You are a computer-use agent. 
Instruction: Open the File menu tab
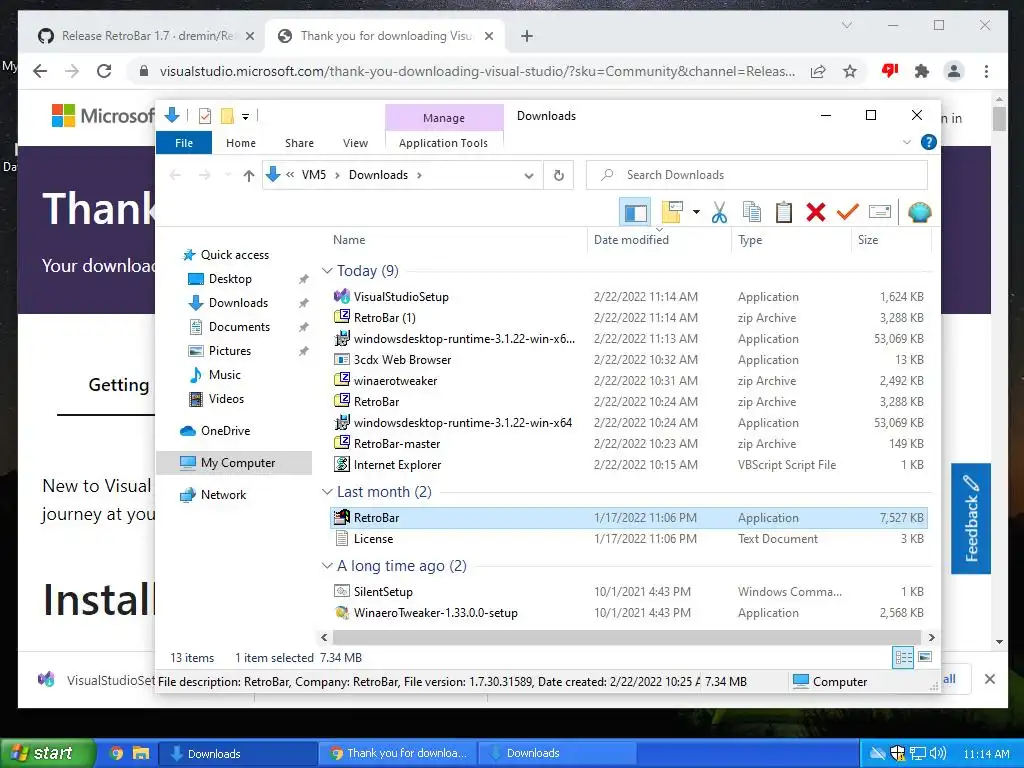coord(184,143)
